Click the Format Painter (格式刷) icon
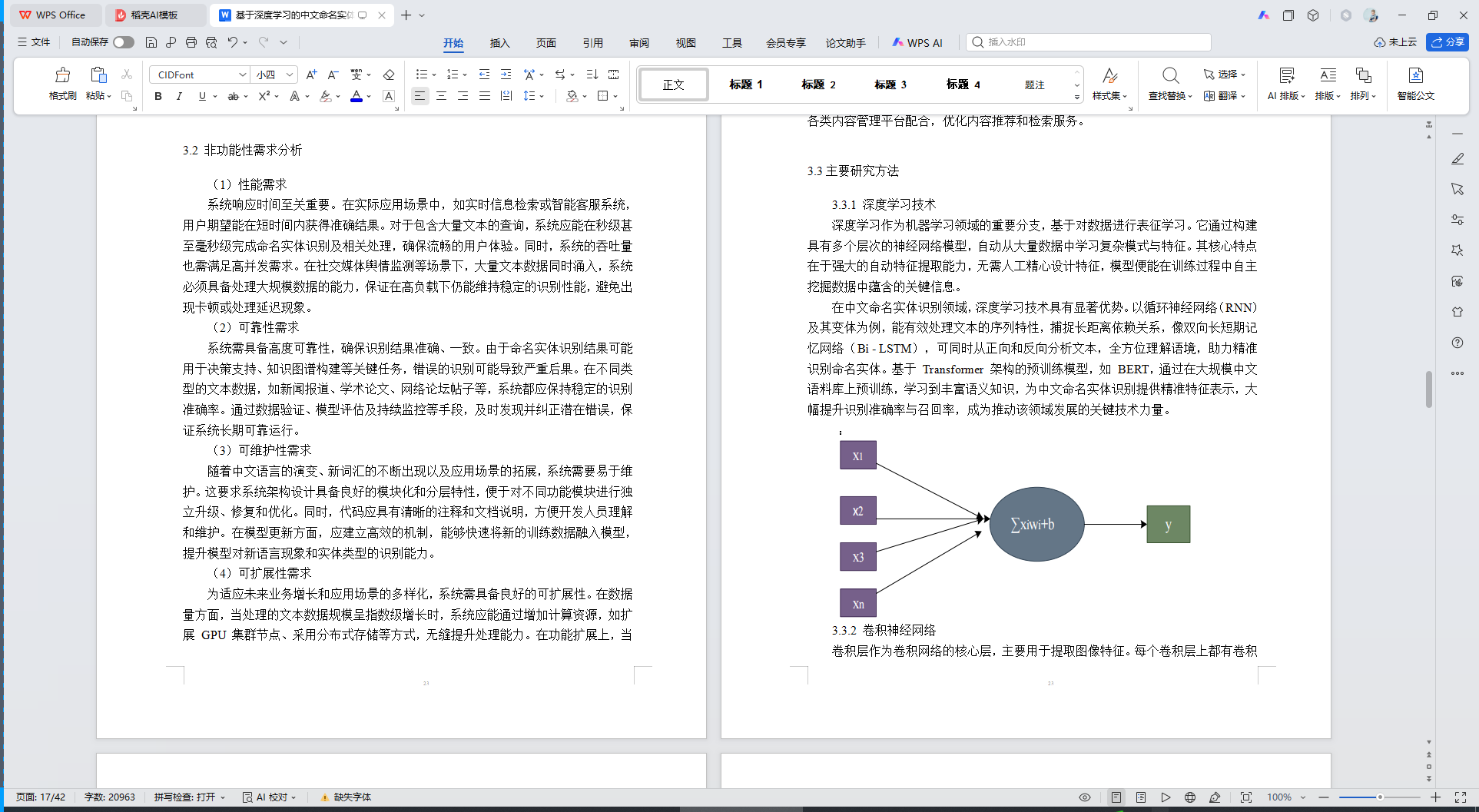The width and height of the screenshot is (1479, 812). 63,75
